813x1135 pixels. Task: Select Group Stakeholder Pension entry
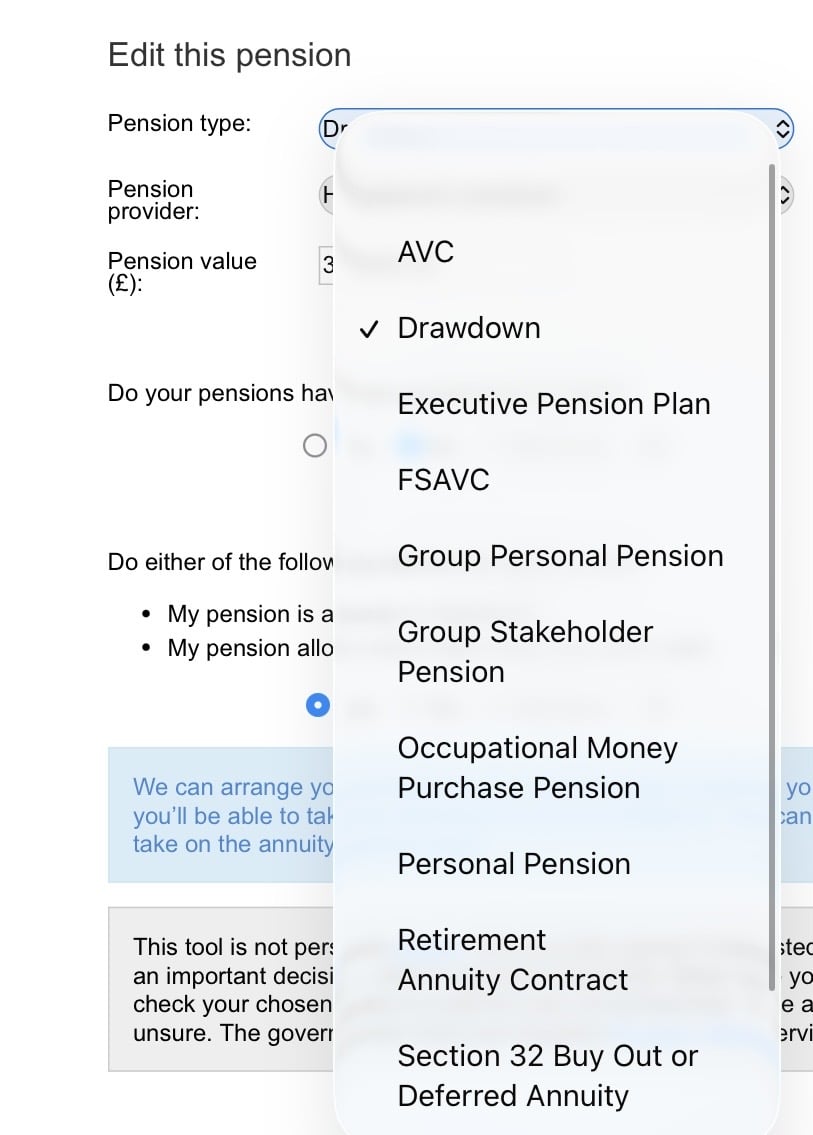(525, 651)
